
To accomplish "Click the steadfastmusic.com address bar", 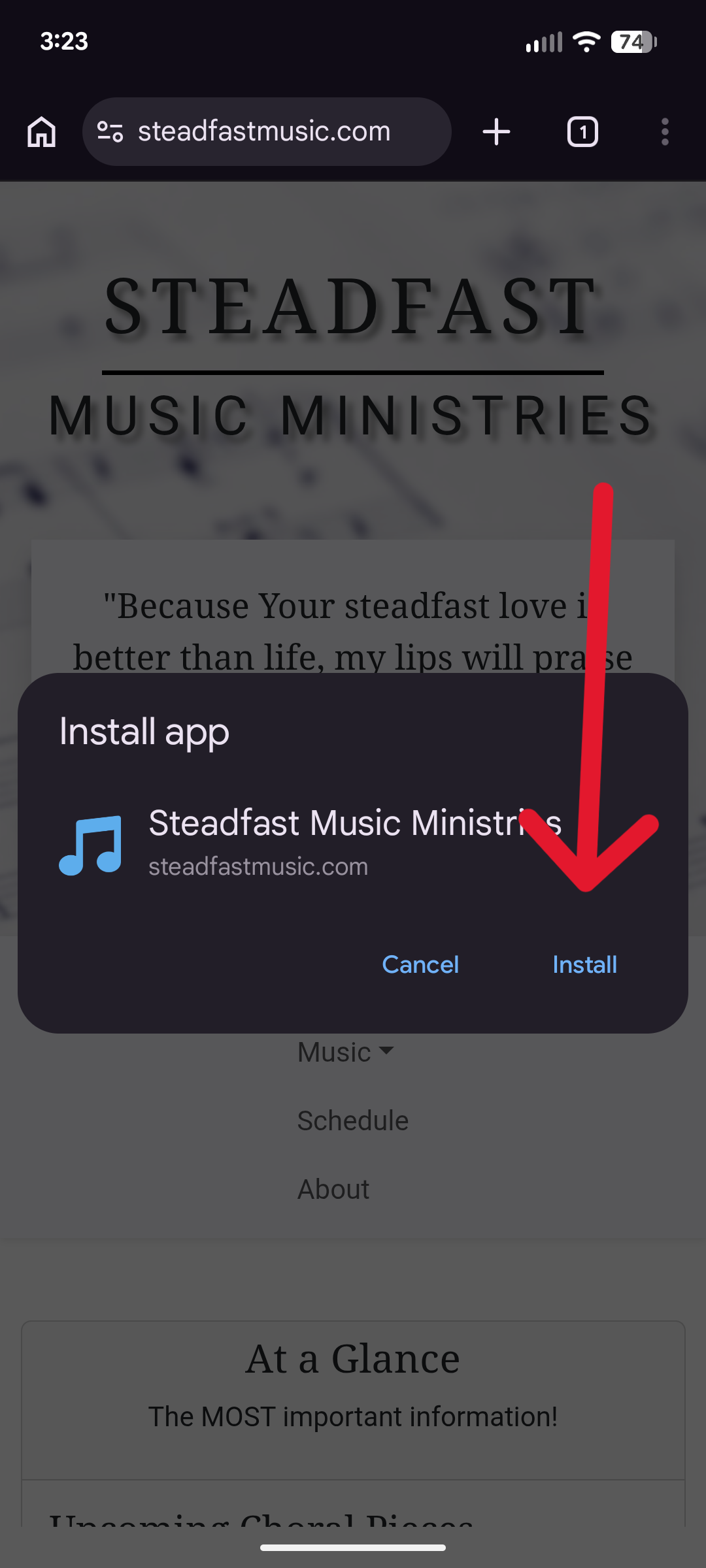I will click(267, 131).
